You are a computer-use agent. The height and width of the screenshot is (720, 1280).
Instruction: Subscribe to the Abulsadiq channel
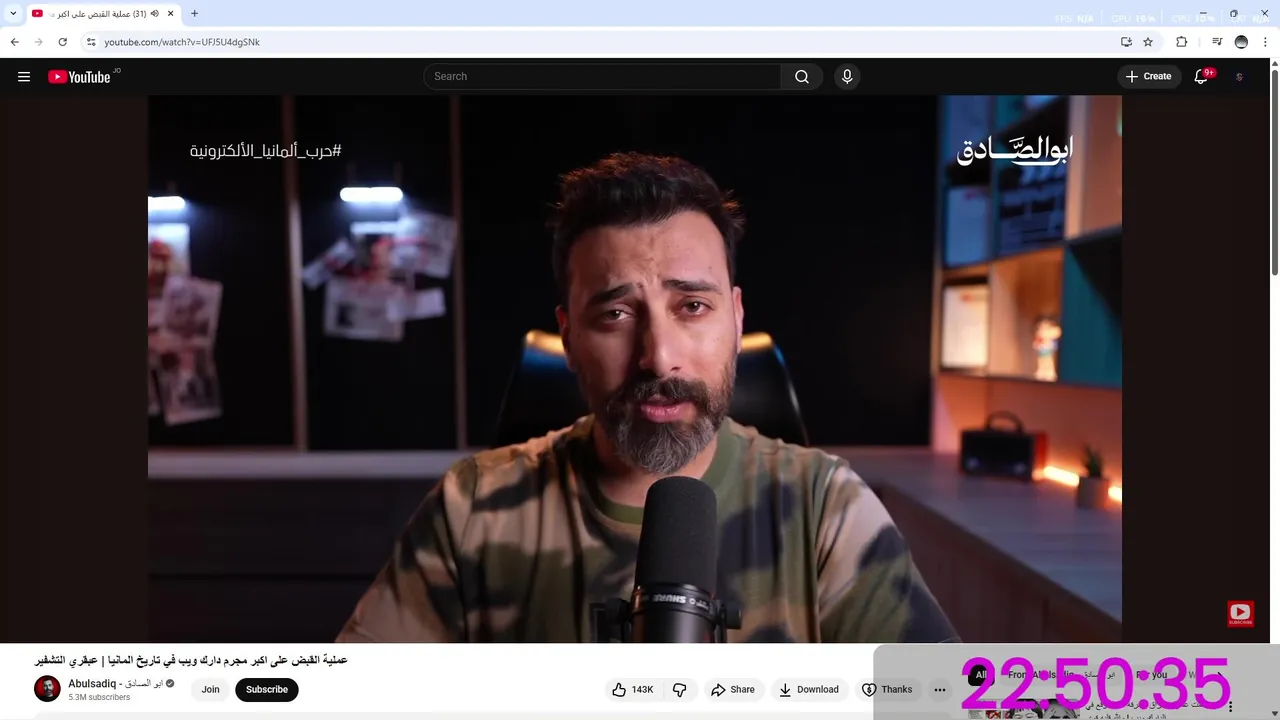[267, 689]
